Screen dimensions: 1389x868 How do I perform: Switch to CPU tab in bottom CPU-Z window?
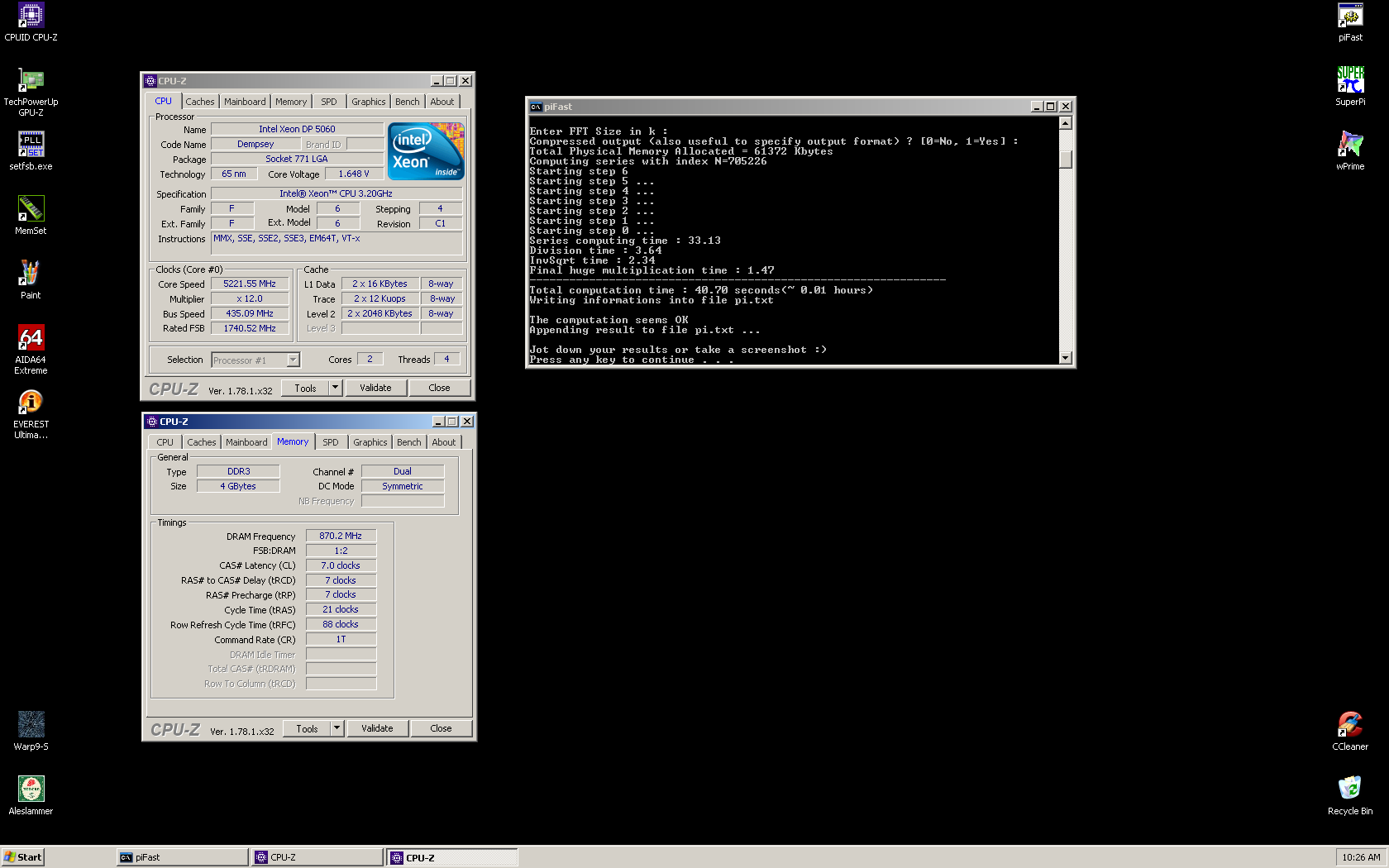click(165, 442)
